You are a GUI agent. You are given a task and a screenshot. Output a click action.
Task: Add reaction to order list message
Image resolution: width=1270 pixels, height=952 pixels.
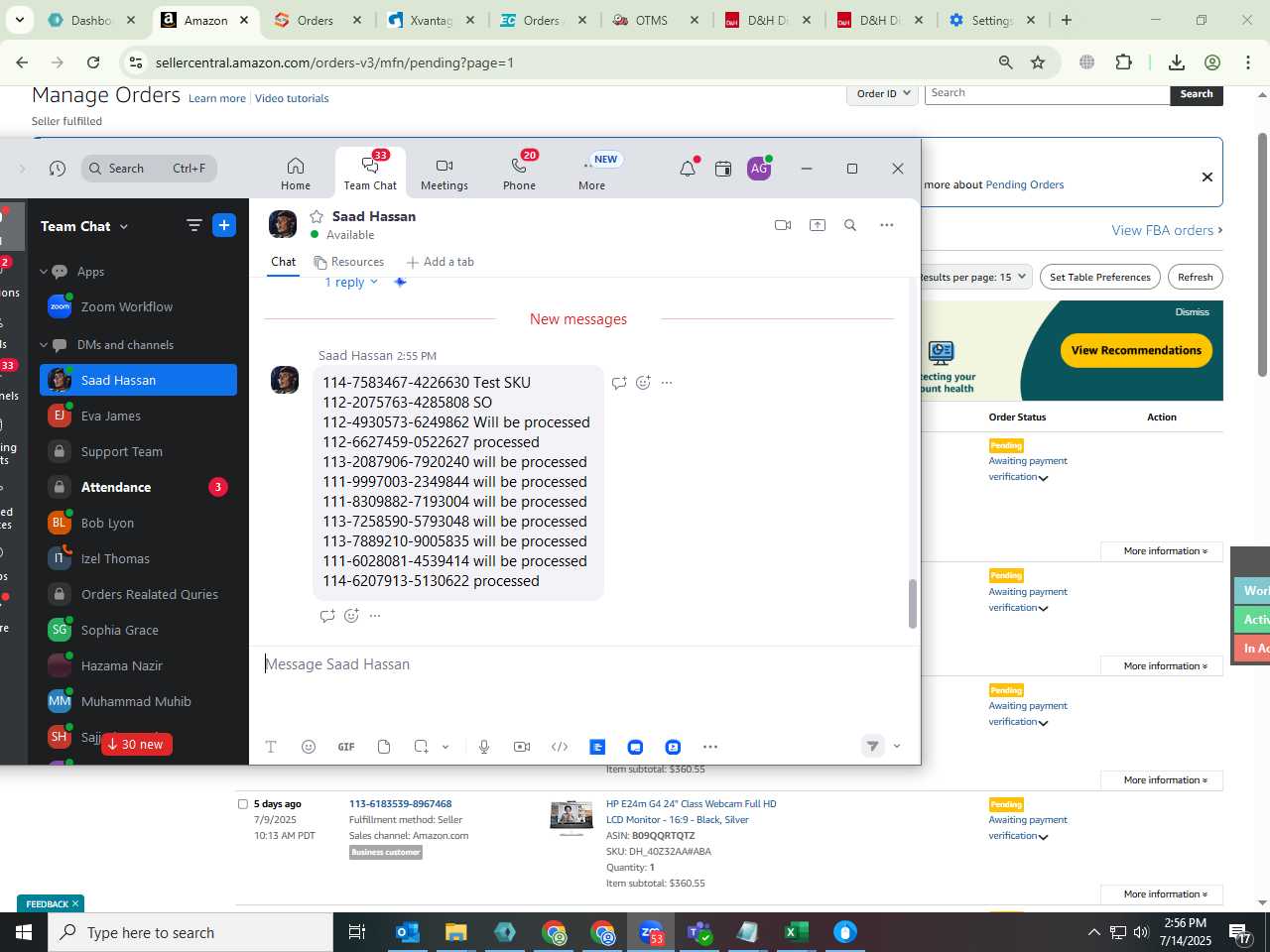point(643,383)
